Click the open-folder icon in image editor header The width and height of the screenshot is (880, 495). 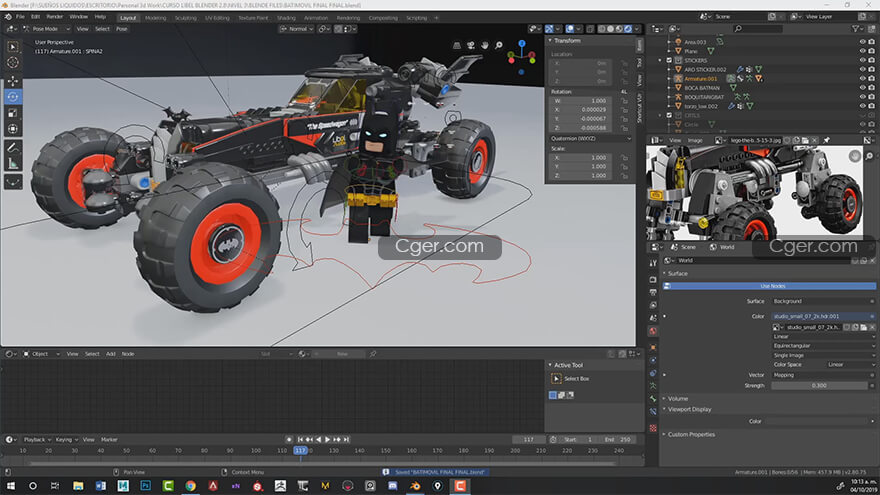[805, 140]
